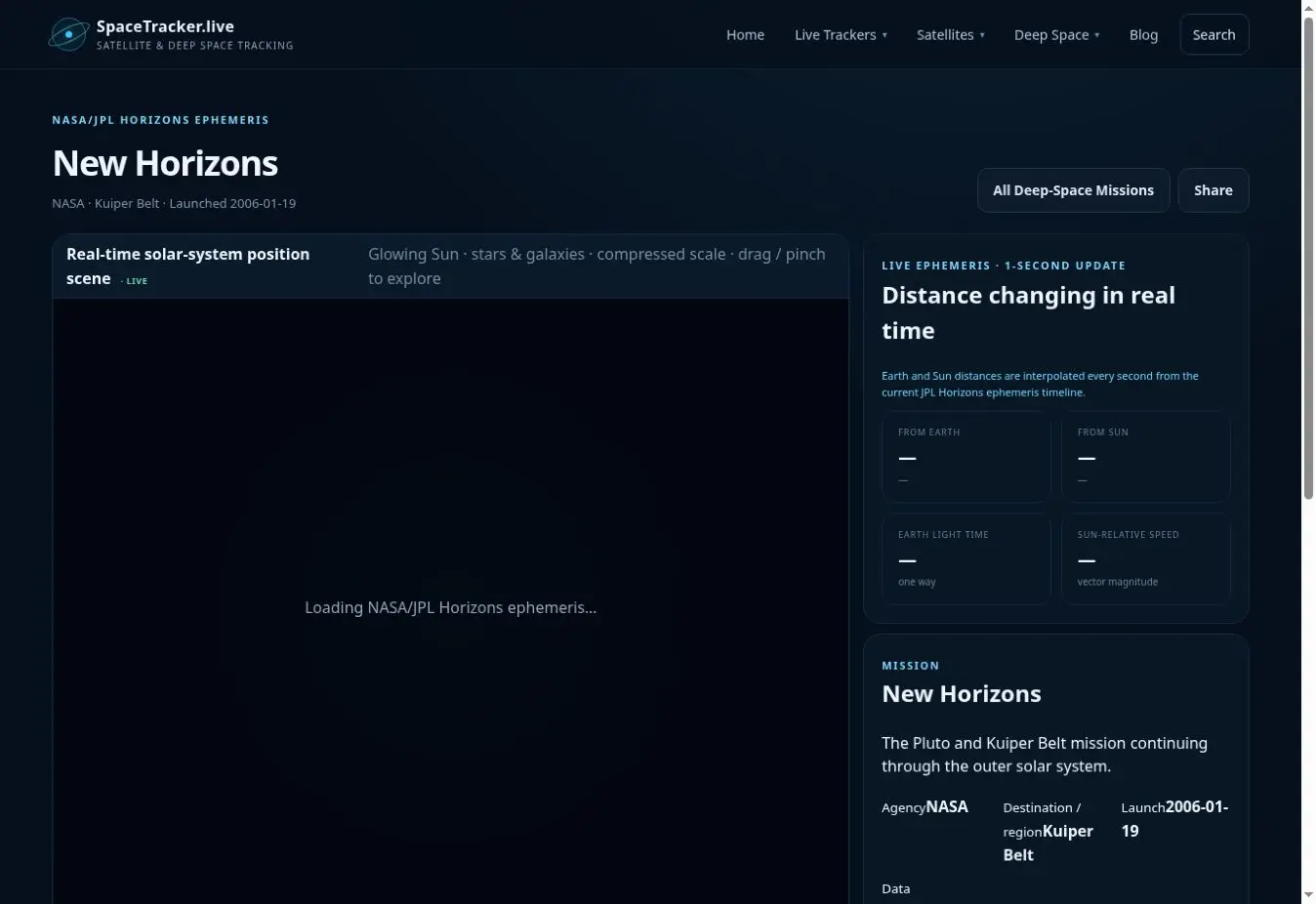Select the FROM SUN distance card
The image size is (1316, 904).
click(x=1145, y=456)
